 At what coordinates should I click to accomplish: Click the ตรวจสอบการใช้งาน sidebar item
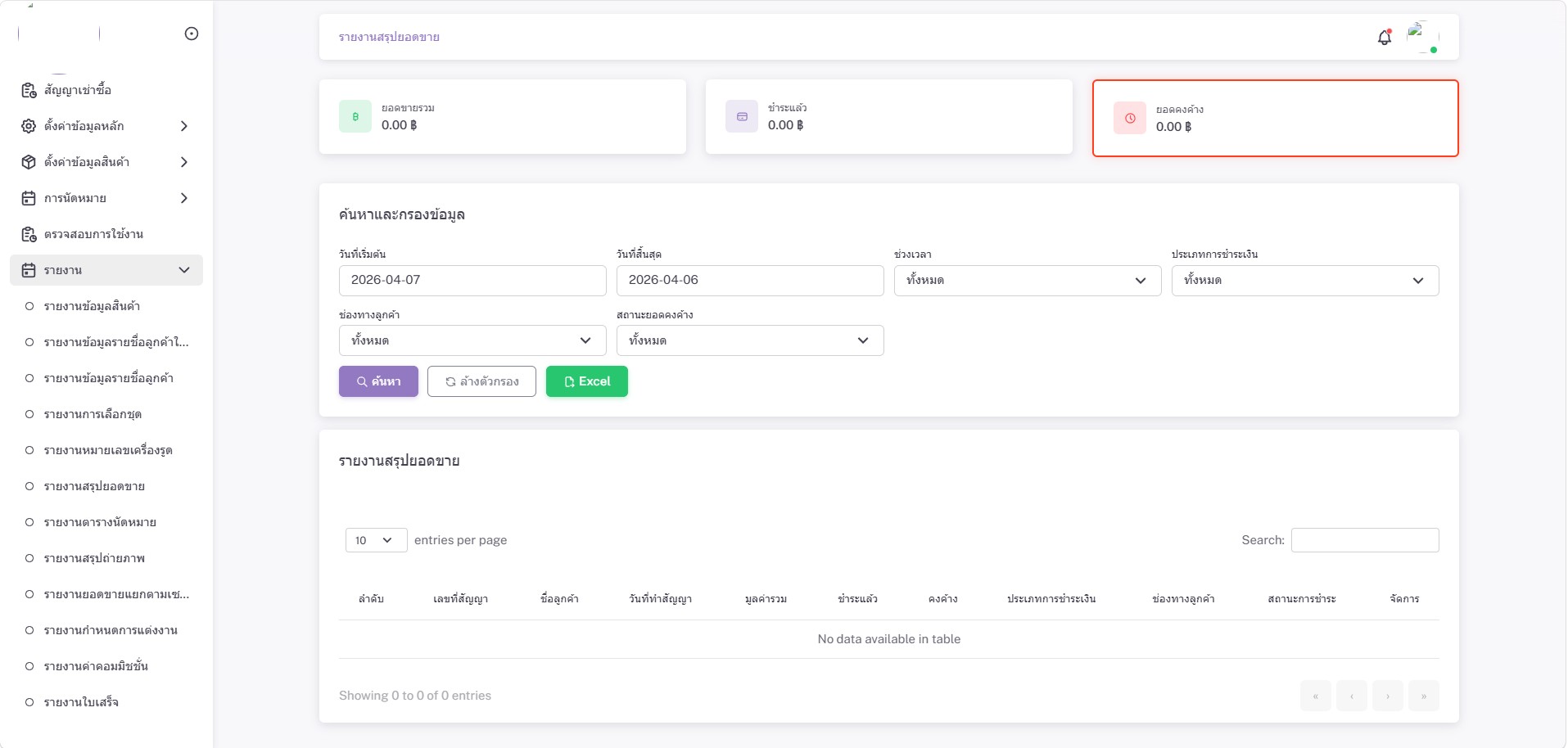(x=93, y=234)
